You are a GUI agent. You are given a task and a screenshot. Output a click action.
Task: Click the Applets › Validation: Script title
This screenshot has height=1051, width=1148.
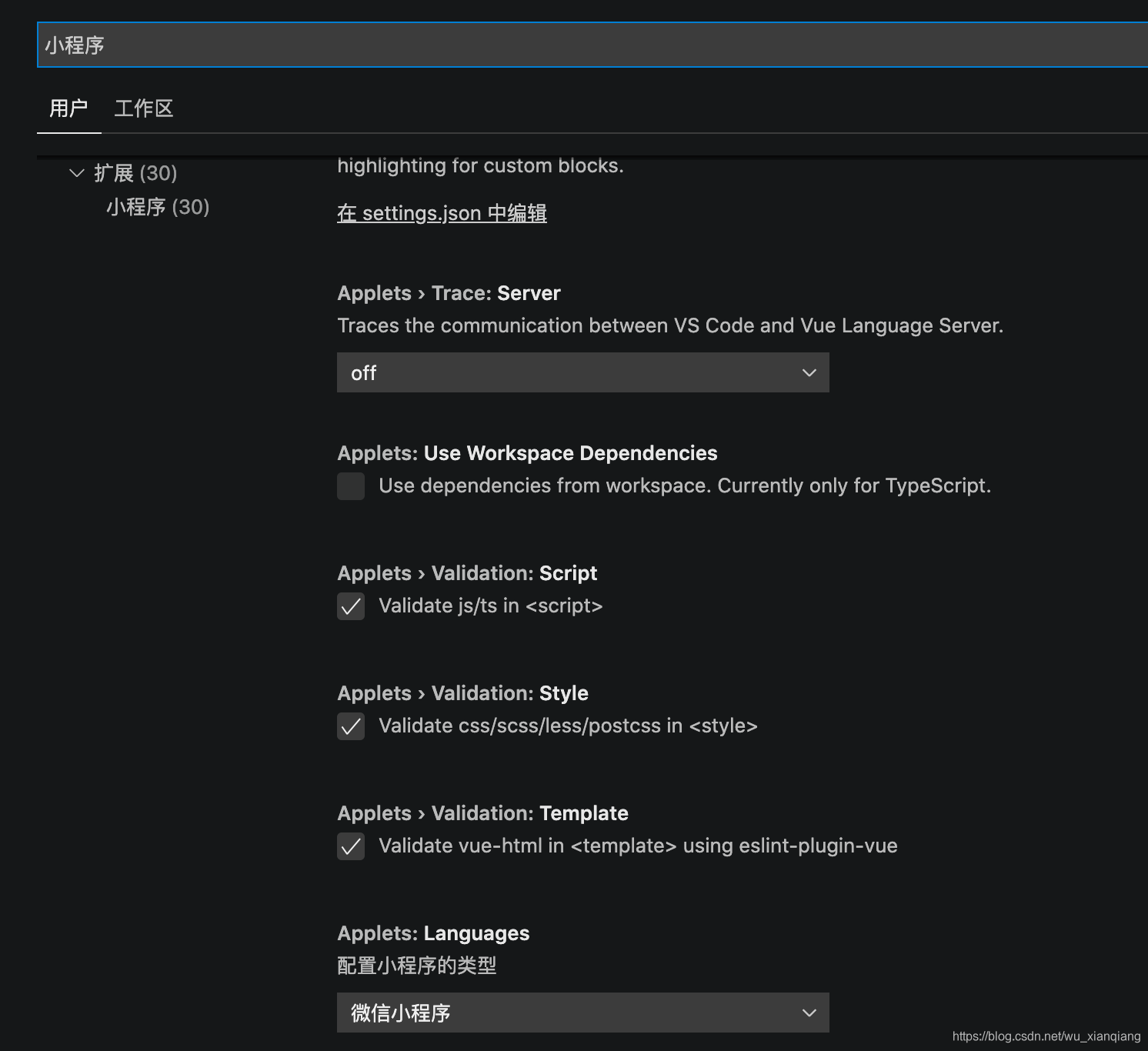click(x=467, y=573)
